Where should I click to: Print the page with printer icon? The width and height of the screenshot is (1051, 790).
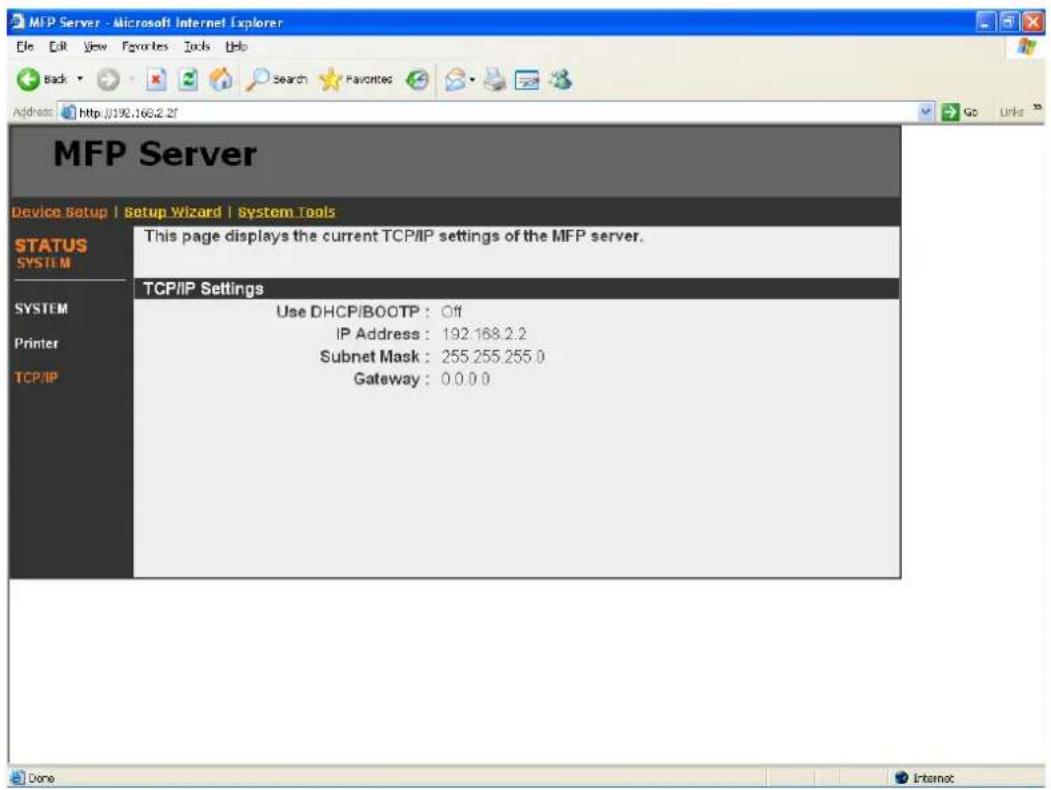coord(495,80)
